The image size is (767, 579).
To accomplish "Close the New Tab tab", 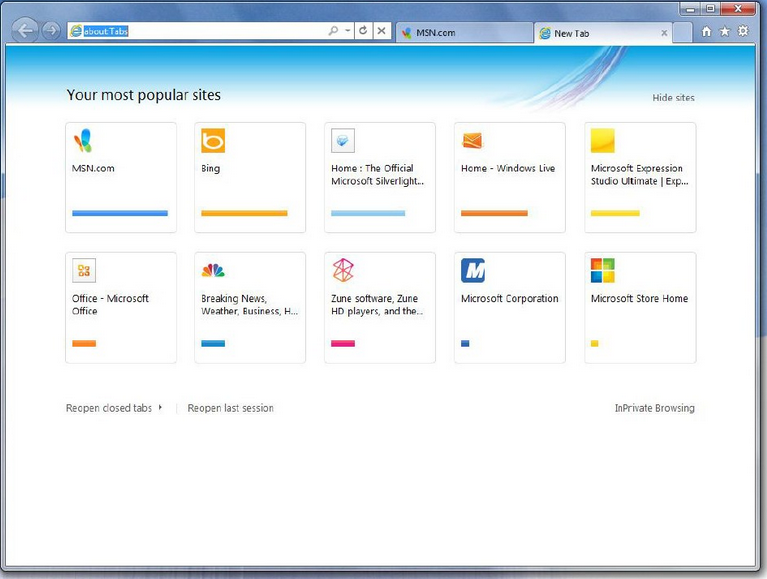I will 665,33.
